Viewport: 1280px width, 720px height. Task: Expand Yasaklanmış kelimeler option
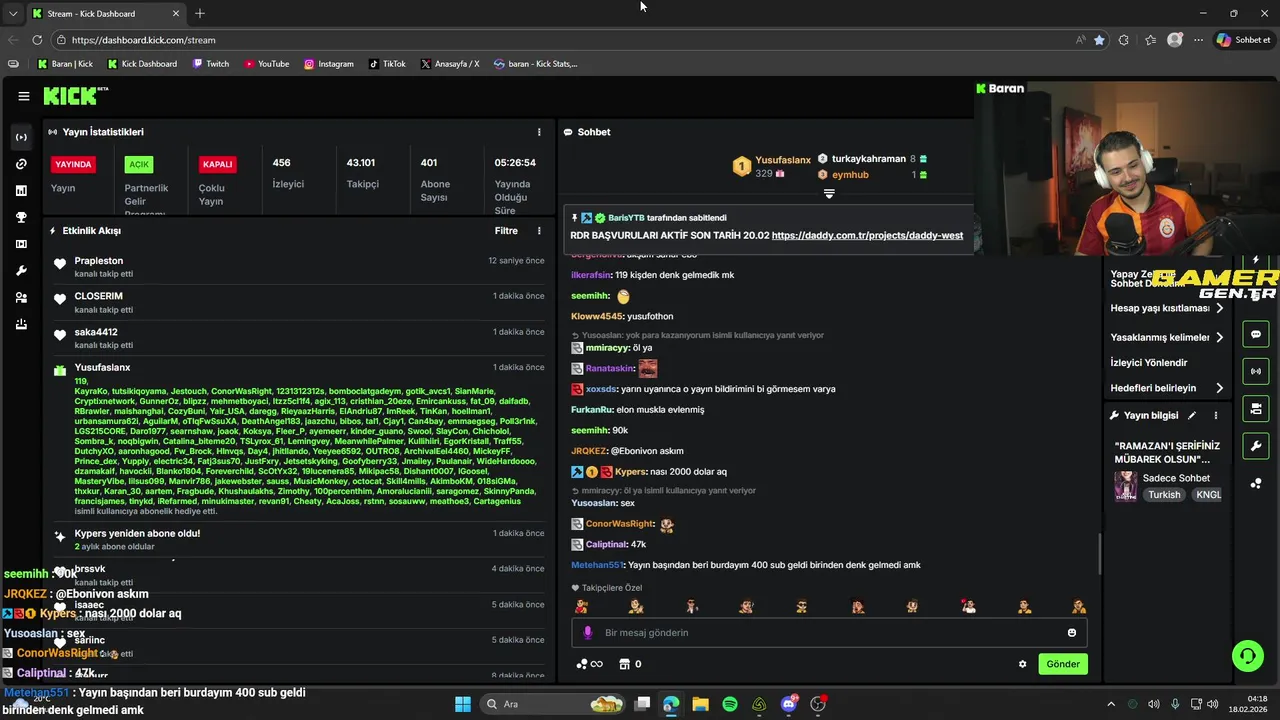pyautogui.click(x=1168, y=337)
